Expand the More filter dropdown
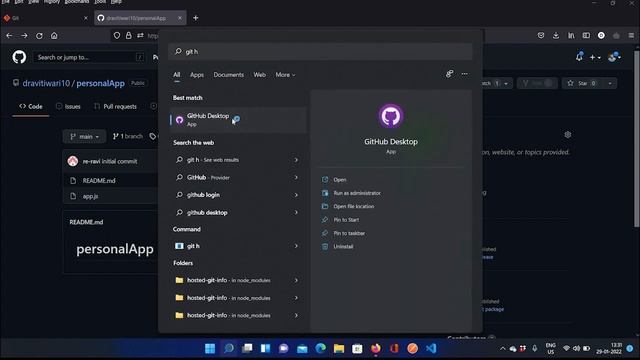The width and height of the screenshot is (640, 360). point(285,75)
